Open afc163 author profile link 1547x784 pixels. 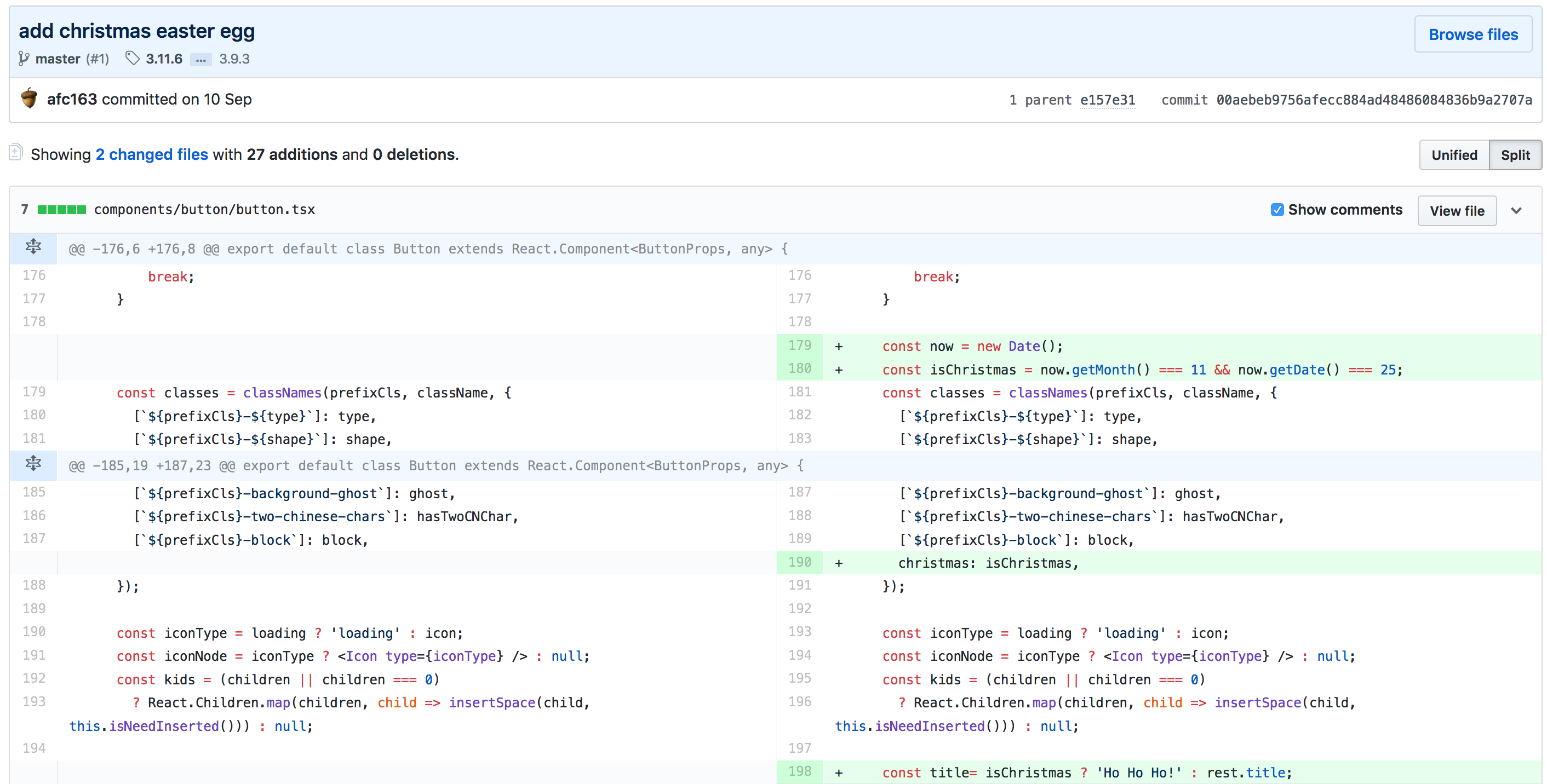71,99
